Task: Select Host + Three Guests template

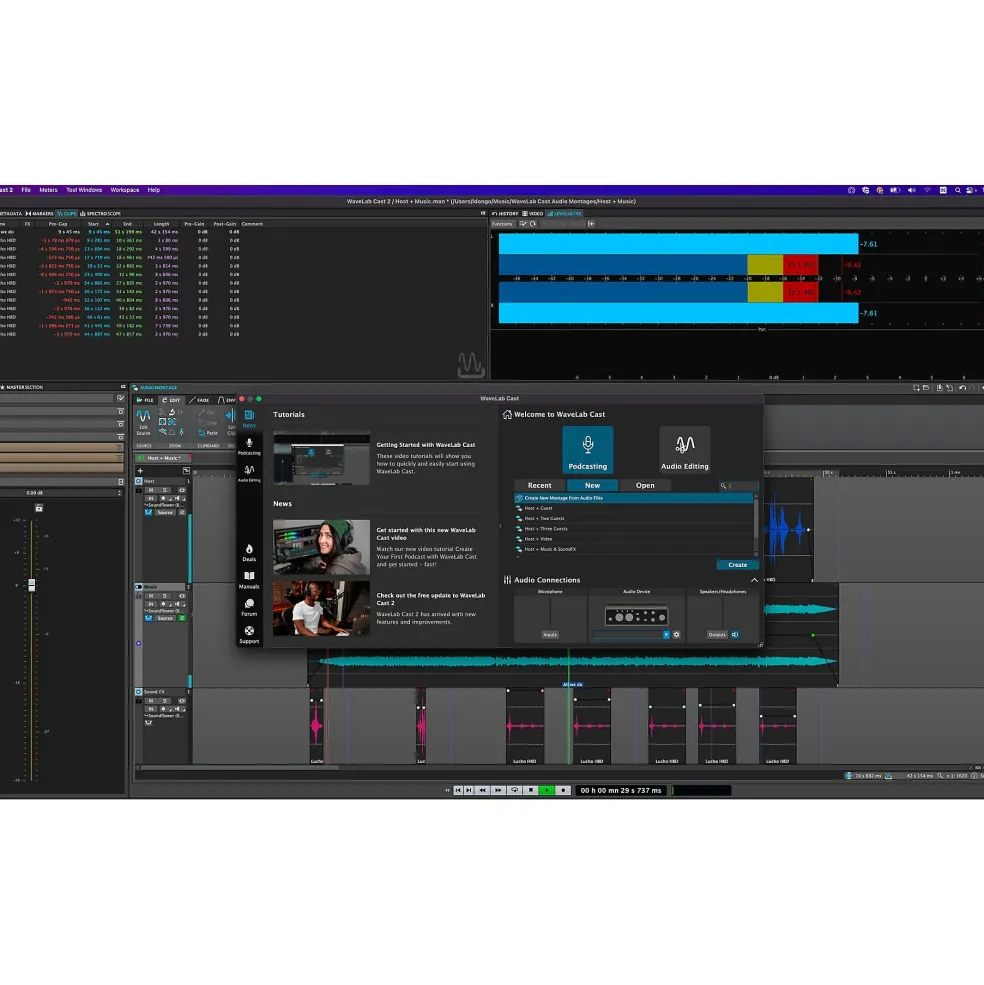Action: coord(634,528)
